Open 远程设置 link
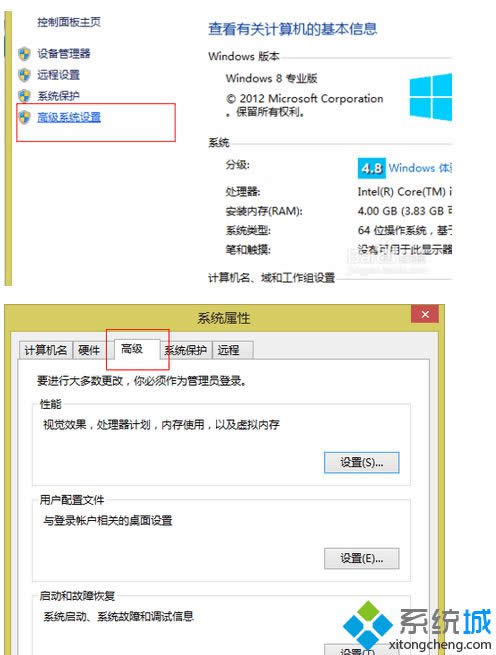The image size is (496, 655). pos(59,75)
